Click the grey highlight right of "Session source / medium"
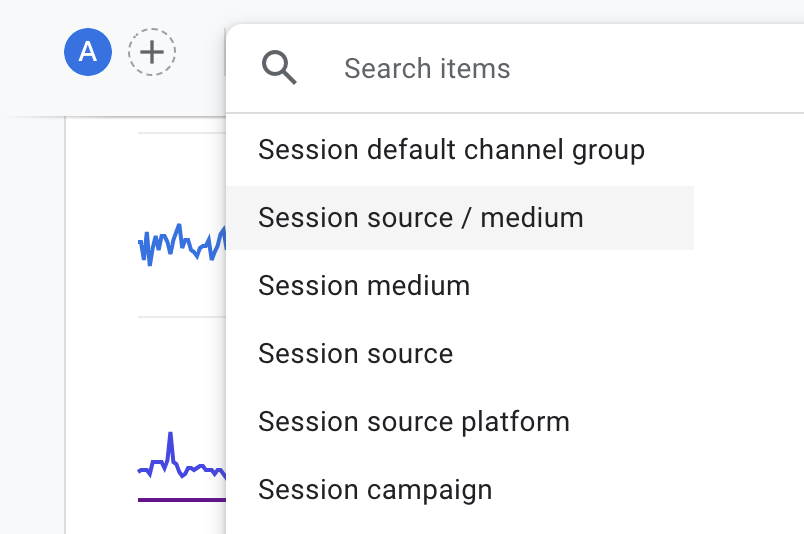This screenshot has height=534, width=804. [x=638, y=218]
